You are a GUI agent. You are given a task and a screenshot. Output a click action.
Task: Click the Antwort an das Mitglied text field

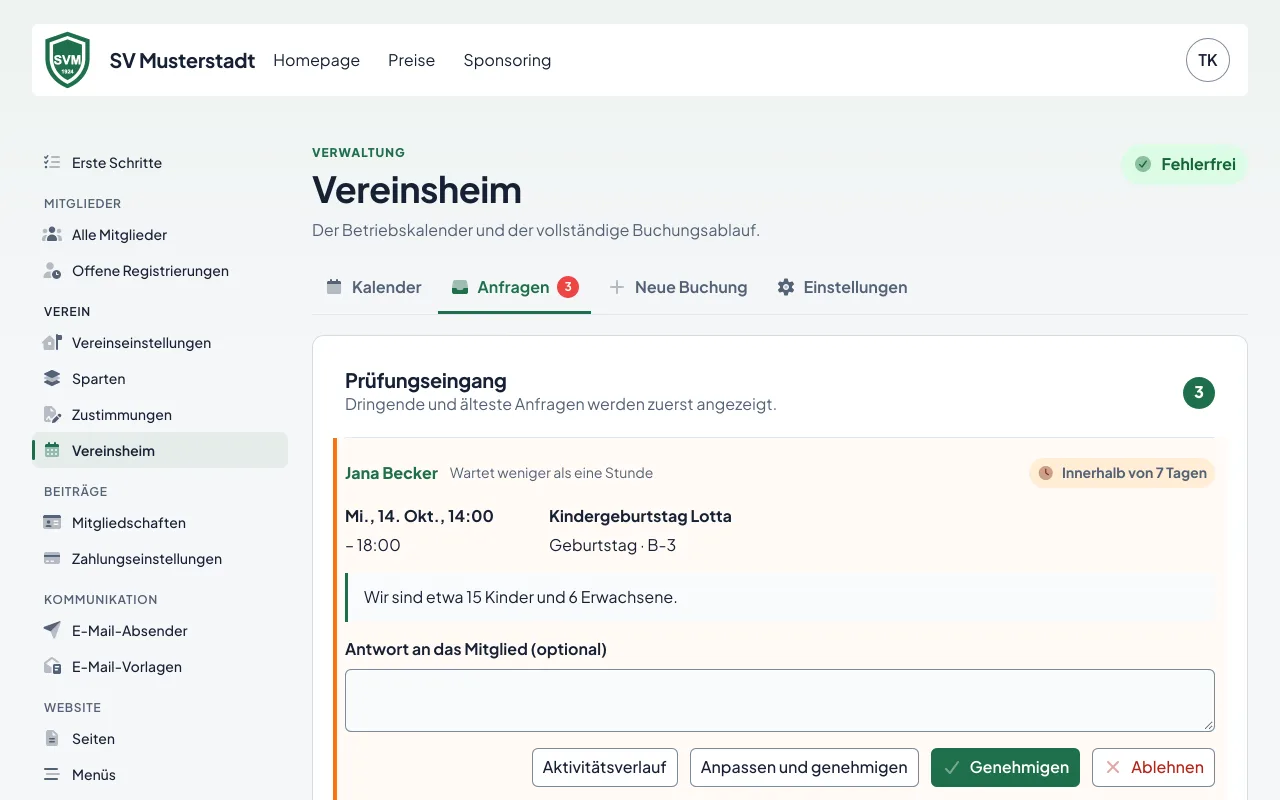pos(780,700)
